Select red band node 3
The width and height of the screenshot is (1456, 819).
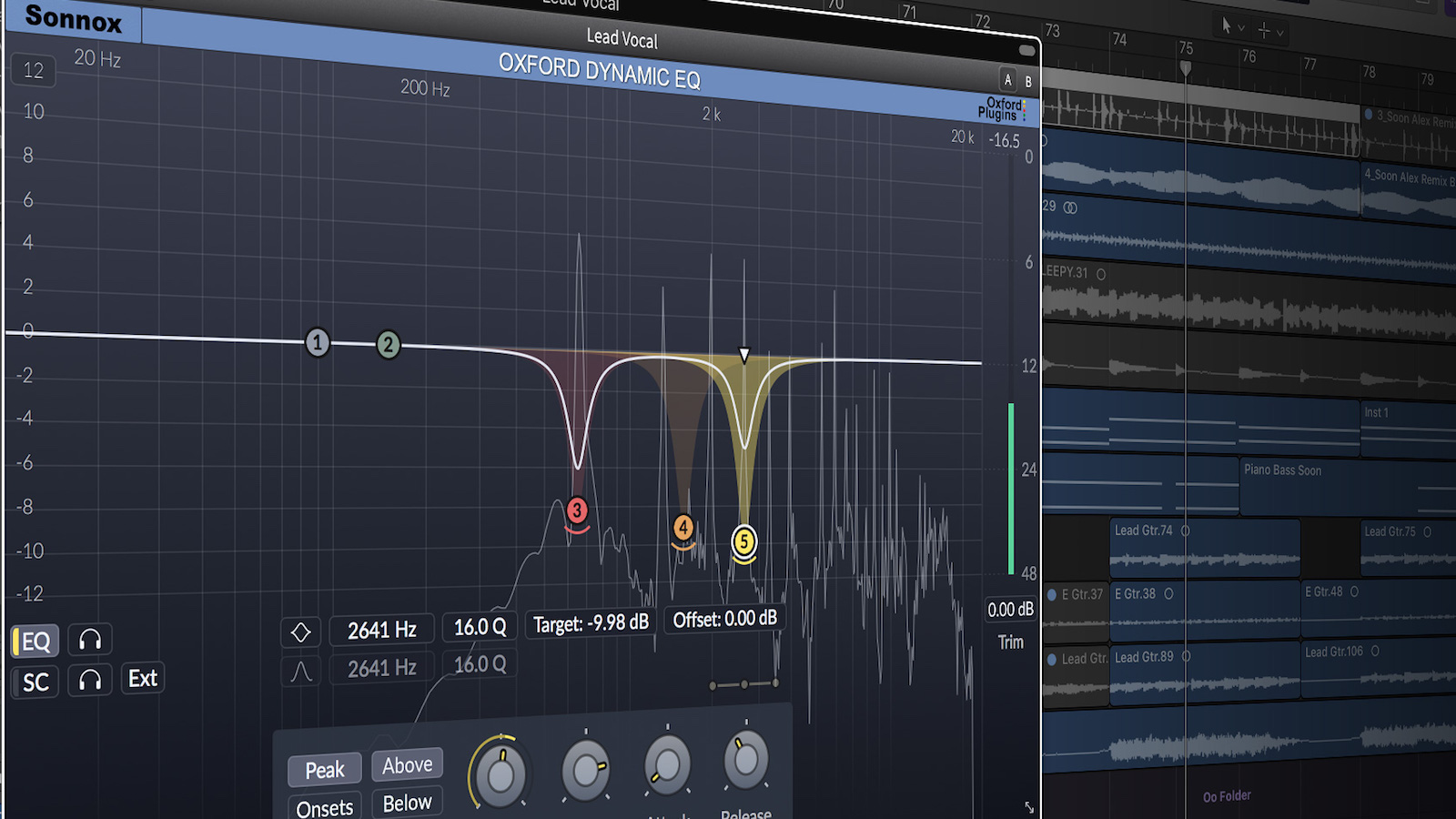click(x=576, y=511)
